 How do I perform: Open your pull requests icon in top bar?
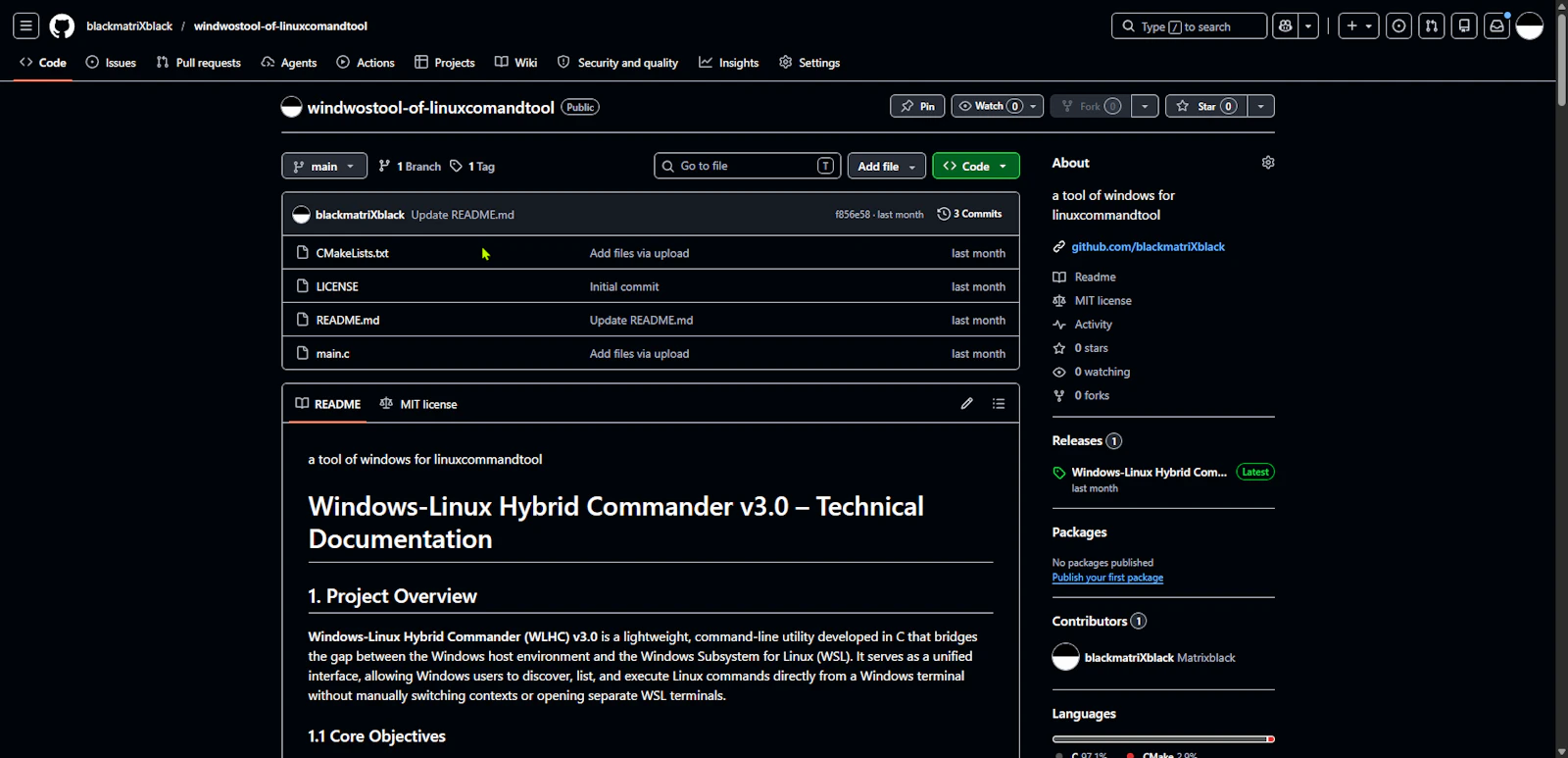[1432, 26]
